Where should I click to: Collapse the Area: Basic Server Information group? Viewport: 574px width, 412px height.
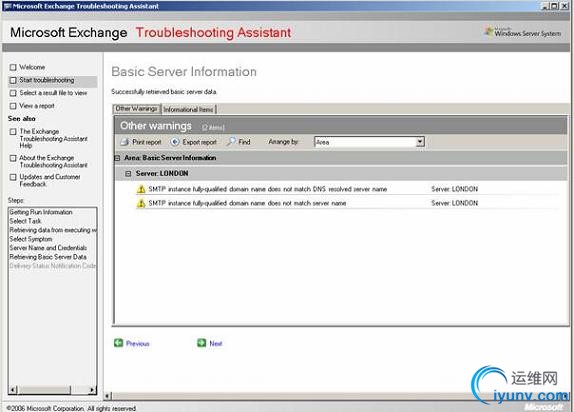117,158
